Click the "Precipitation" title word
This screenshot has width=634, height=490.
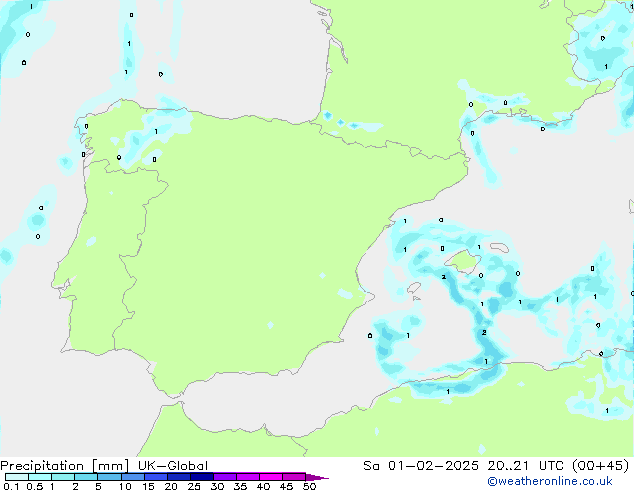tap(42, 466)
